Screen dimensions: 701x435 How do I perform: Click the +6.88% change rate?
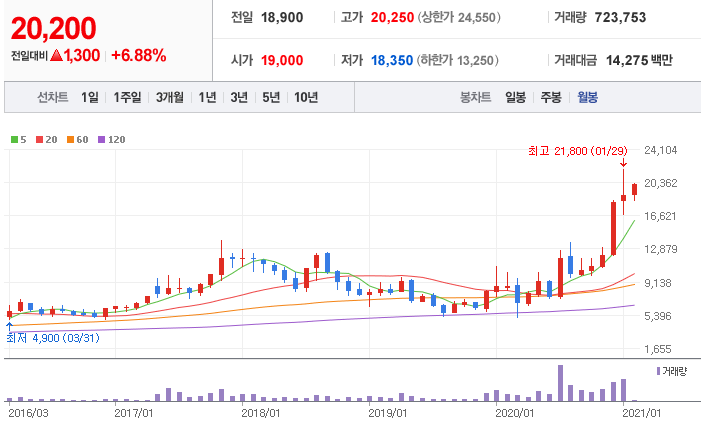tap(139, 55)
